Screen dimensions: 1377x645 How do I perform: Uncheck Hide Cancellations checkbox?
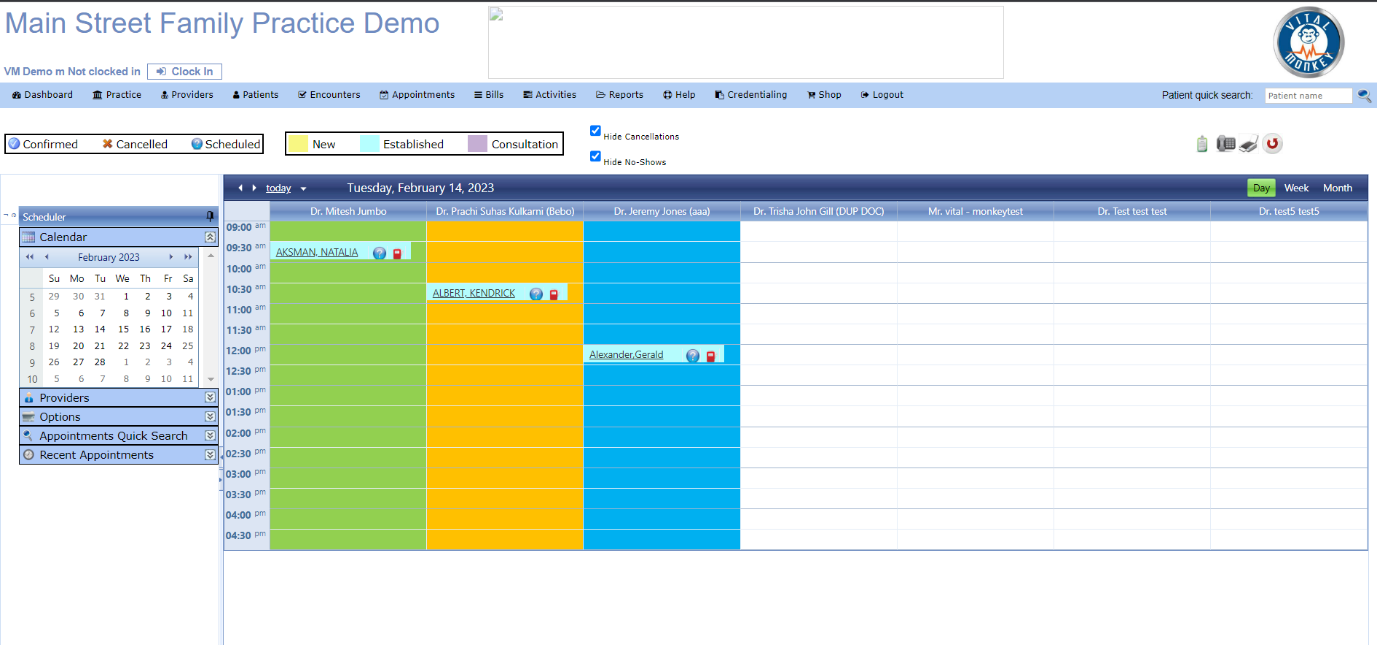(x=595, y=131)
